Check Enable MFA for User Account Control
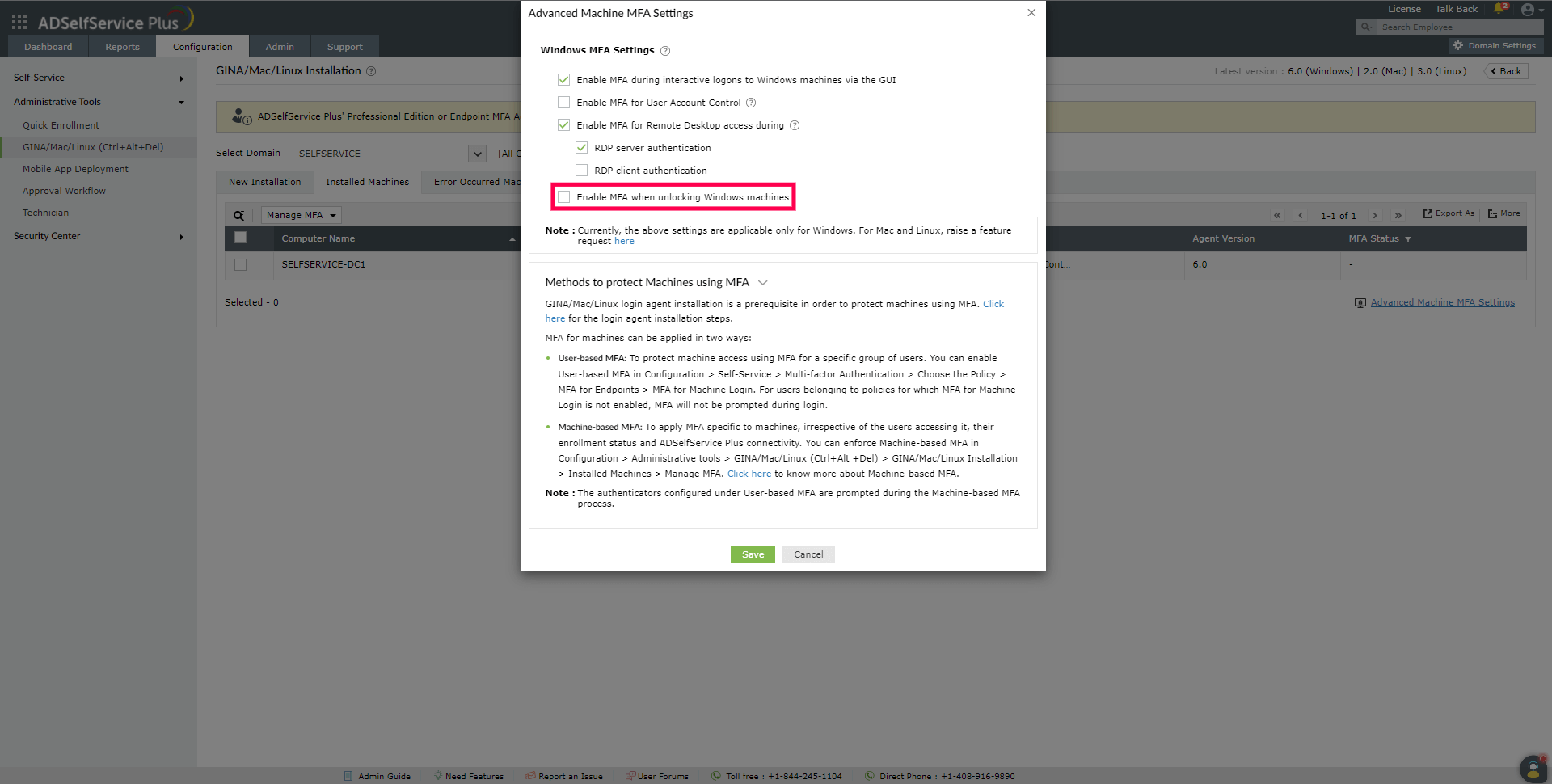The image size is (1552, 784). [564, 103]
